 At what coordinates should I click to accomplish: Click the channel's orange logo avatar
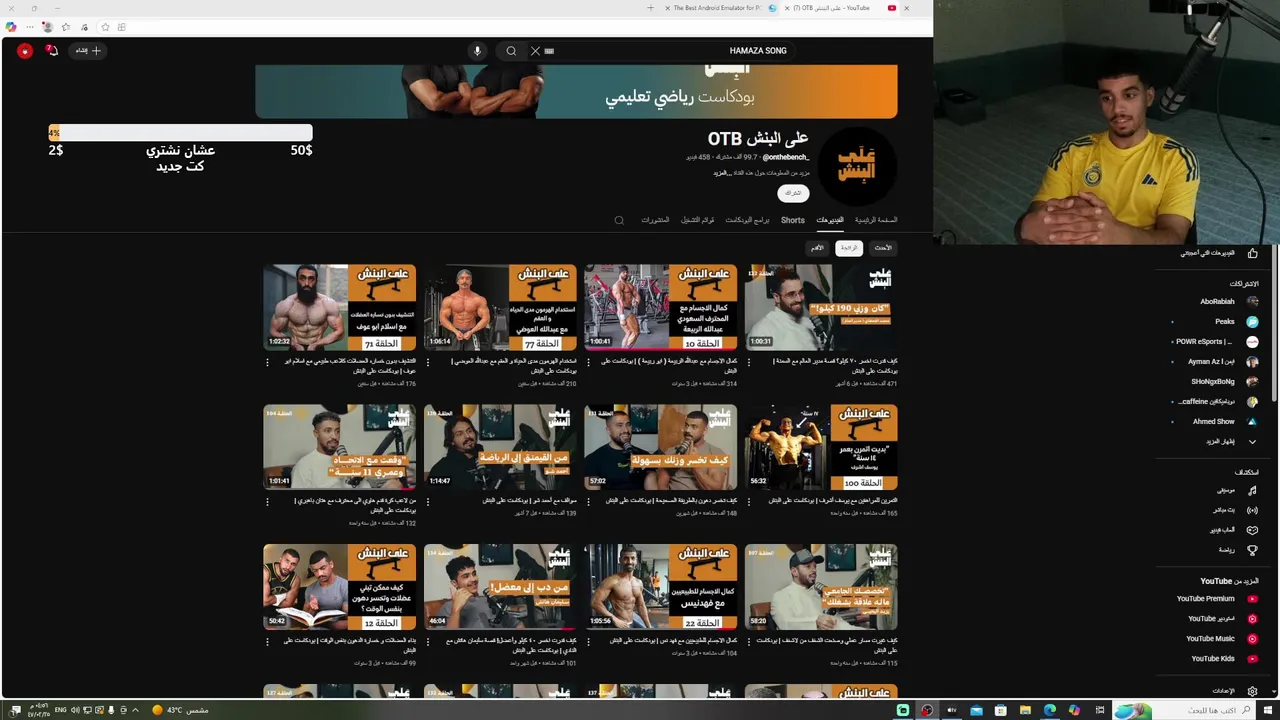coord(856,166)
